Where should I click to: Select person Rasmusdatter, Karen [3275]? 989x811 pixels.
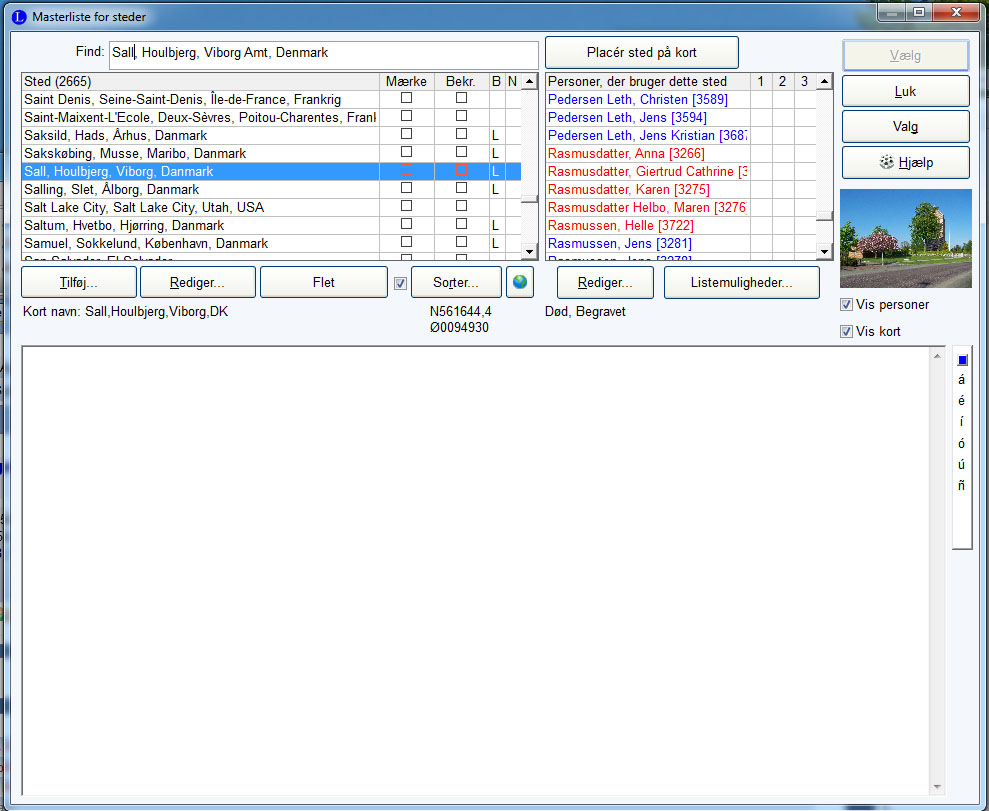pyautogui.click(x=648, y=189)
